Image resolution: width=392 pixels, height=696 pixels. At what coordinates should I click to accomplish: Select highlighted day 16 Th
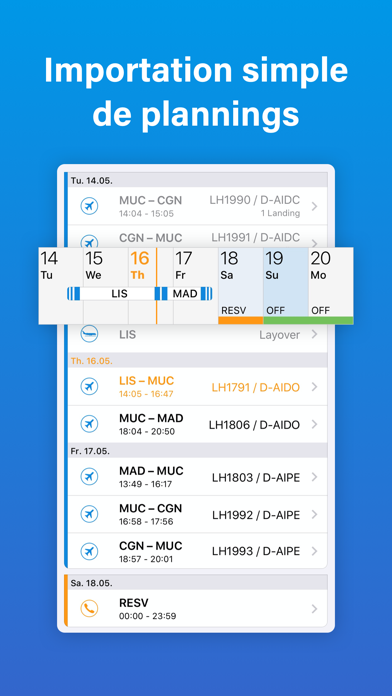click(151, 285)
